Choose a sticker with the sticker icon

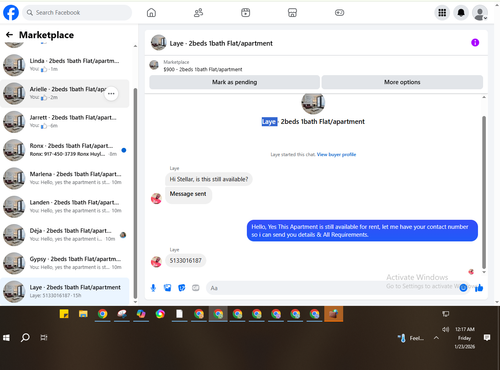(182, 288)
